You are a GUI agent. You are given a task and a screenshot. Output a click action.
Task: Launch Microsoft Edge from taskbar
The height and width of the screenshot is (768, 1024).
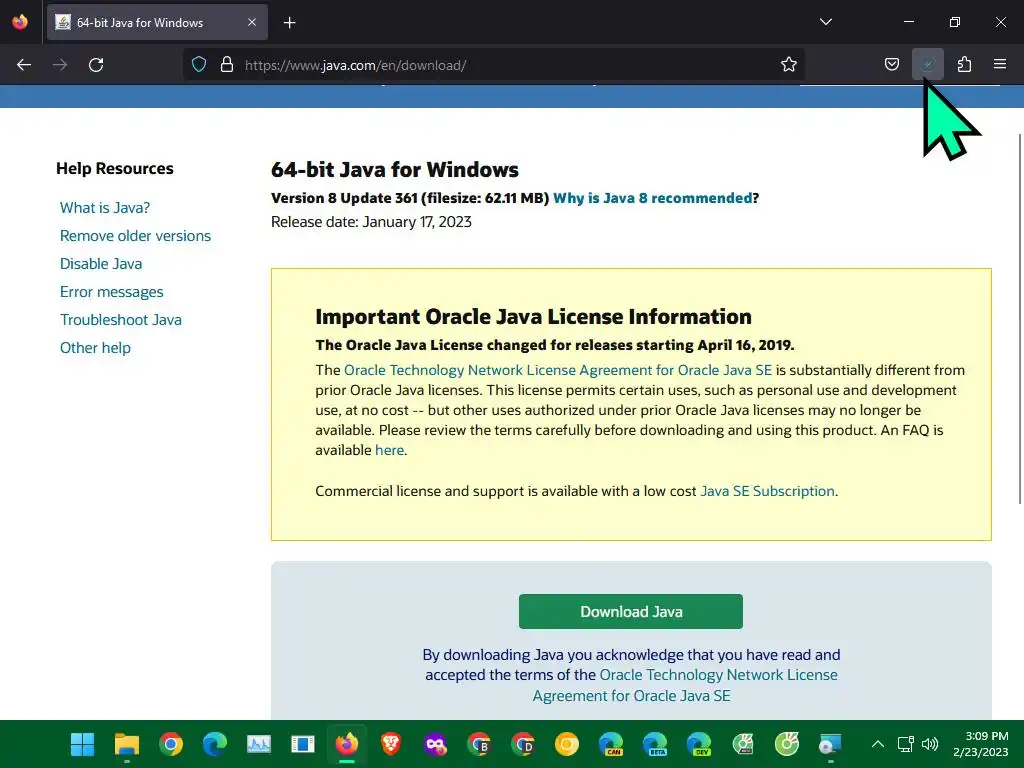tap(214, 744)
